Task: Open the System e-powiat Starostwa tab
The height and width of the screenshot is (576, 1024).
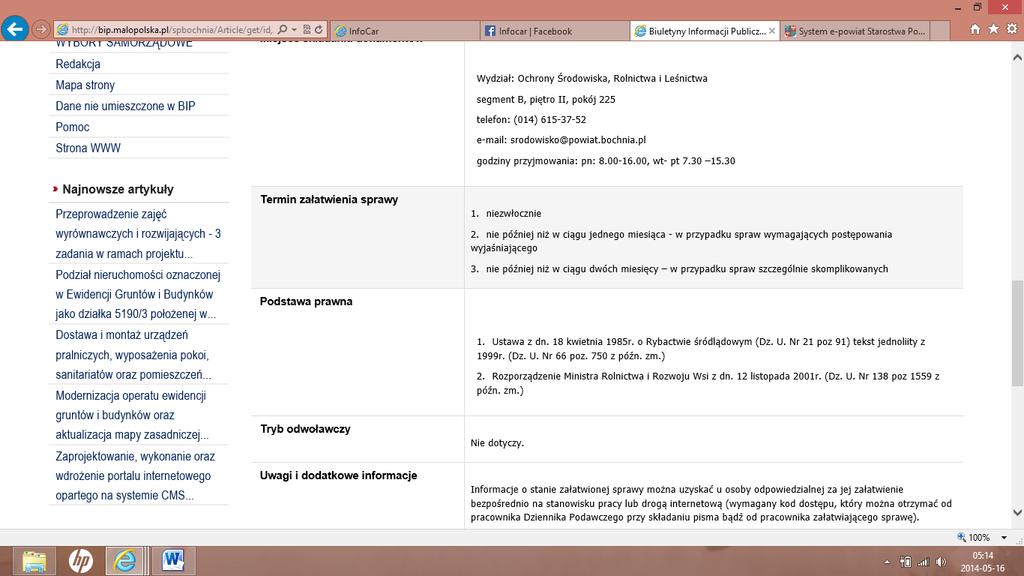Action: [x=855, y=31]
